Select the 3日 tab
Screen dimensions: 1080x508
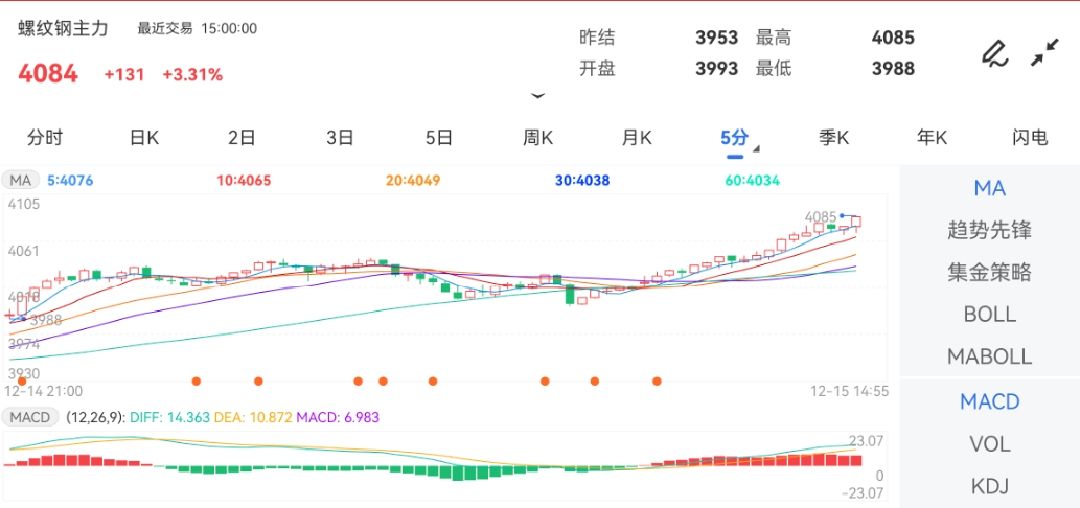pyautogui.click(x=340, y=138)
